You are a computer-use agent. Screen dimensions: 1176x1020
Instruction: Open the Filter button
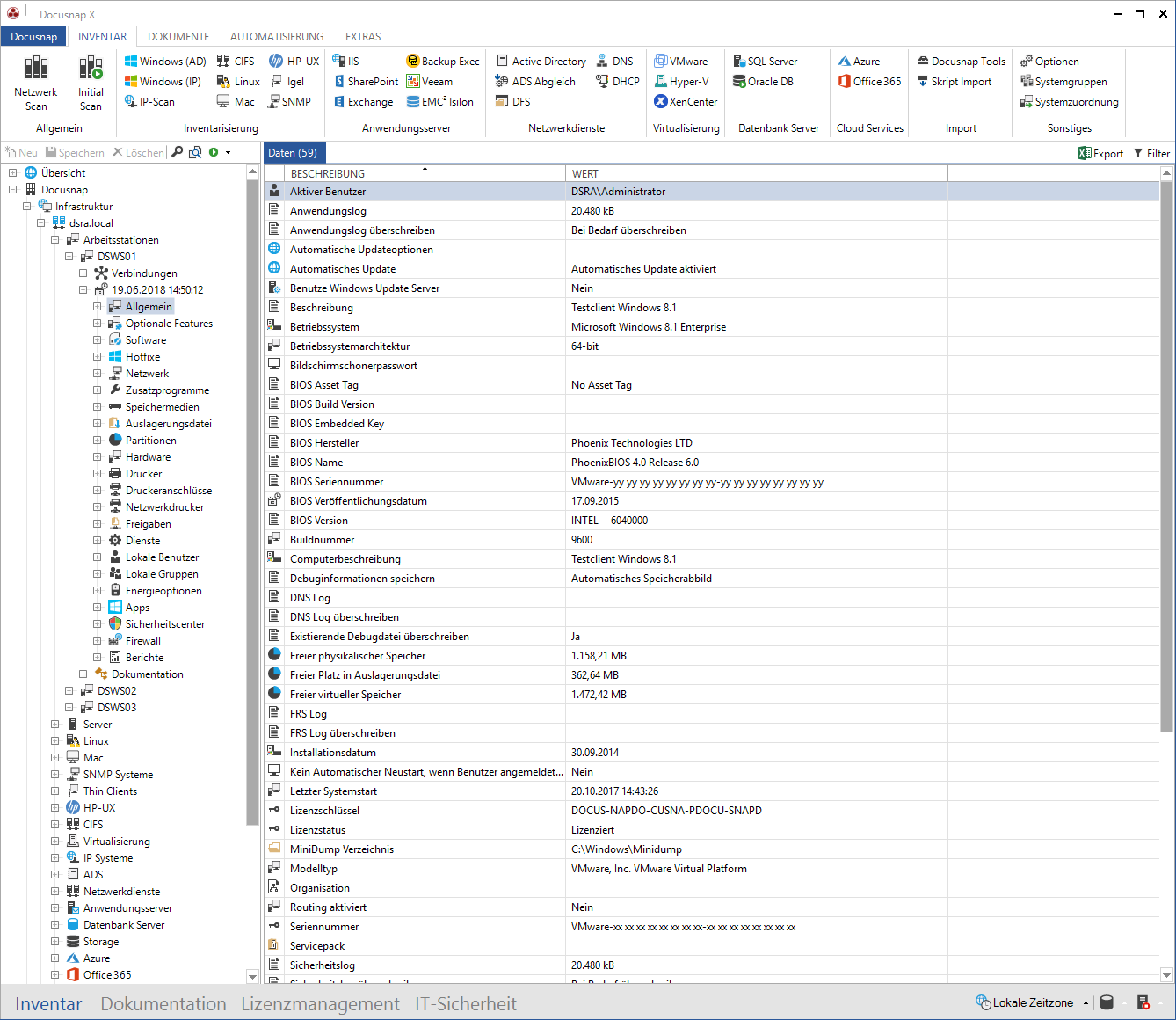1151,153
